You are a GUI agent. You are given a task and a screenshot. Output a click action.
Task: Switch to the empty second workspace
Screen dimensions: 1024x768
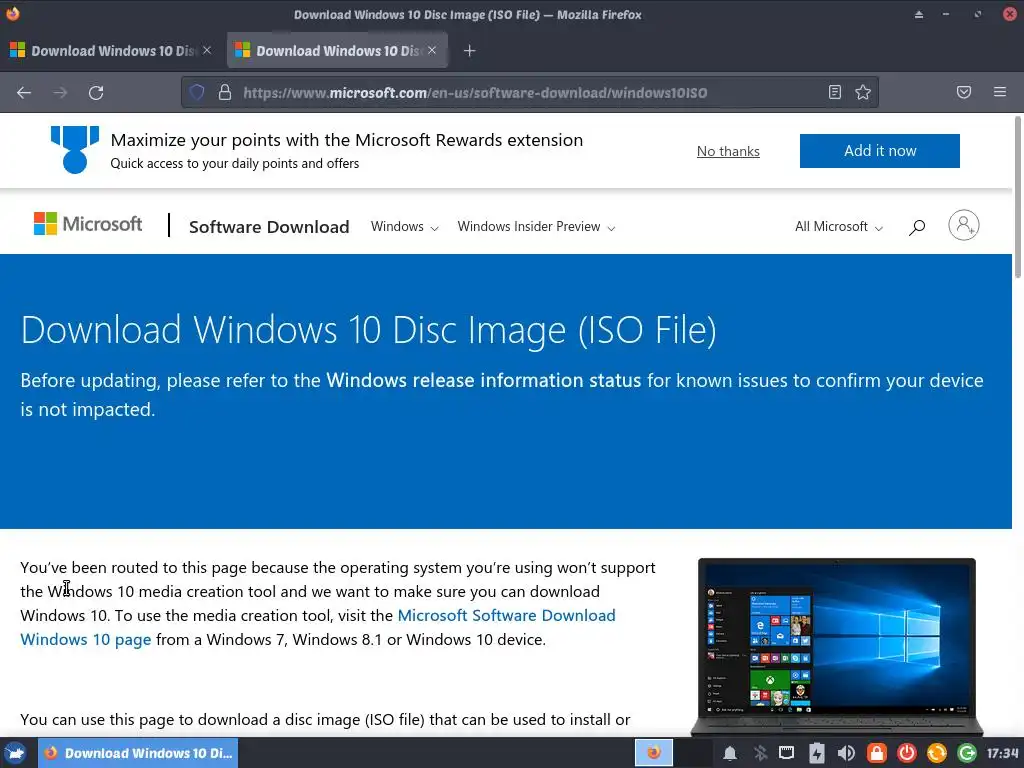point(693,753)
